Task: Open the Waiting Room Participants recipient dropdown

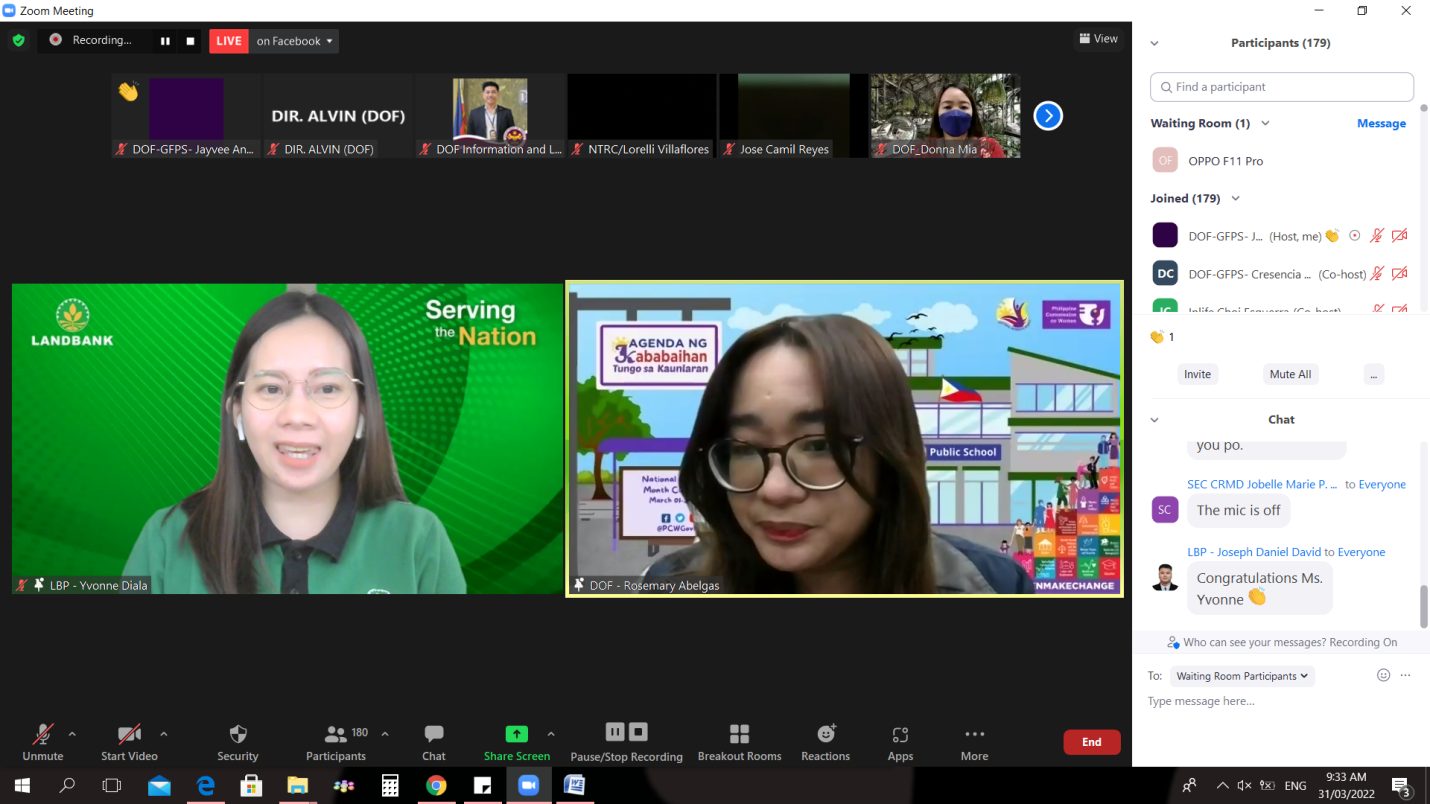Action: 1242,676
